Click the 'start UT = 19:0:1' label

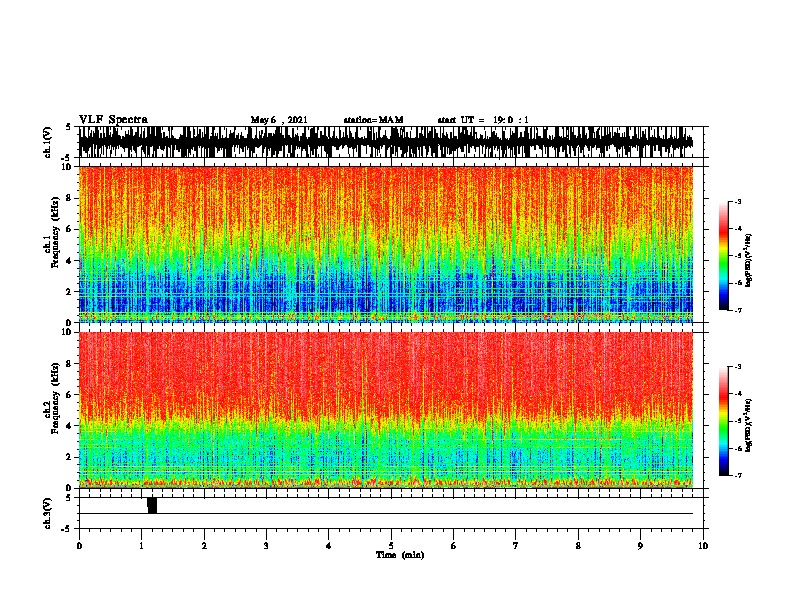(x=483, y=120)
